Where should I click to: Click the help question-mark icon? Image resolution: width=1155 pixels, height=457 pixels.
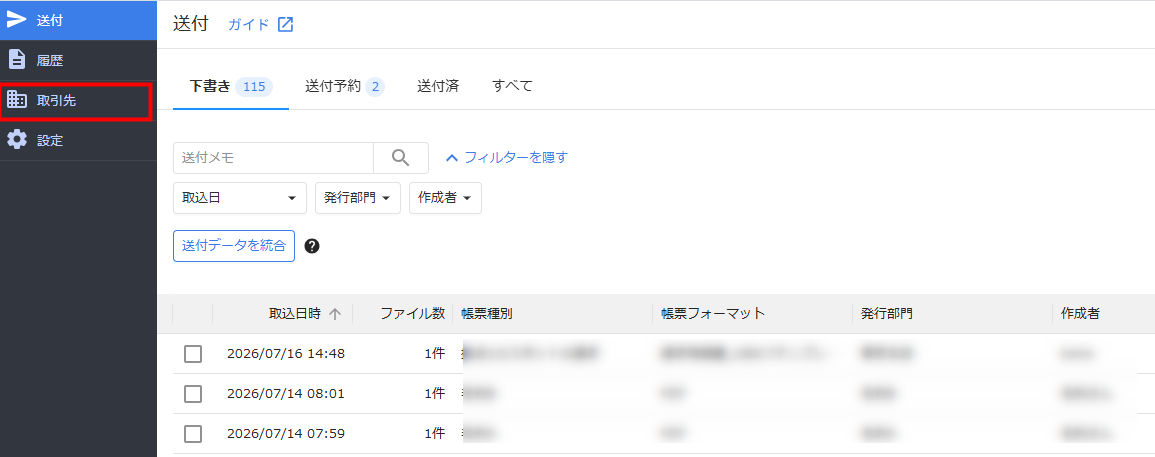312,246
